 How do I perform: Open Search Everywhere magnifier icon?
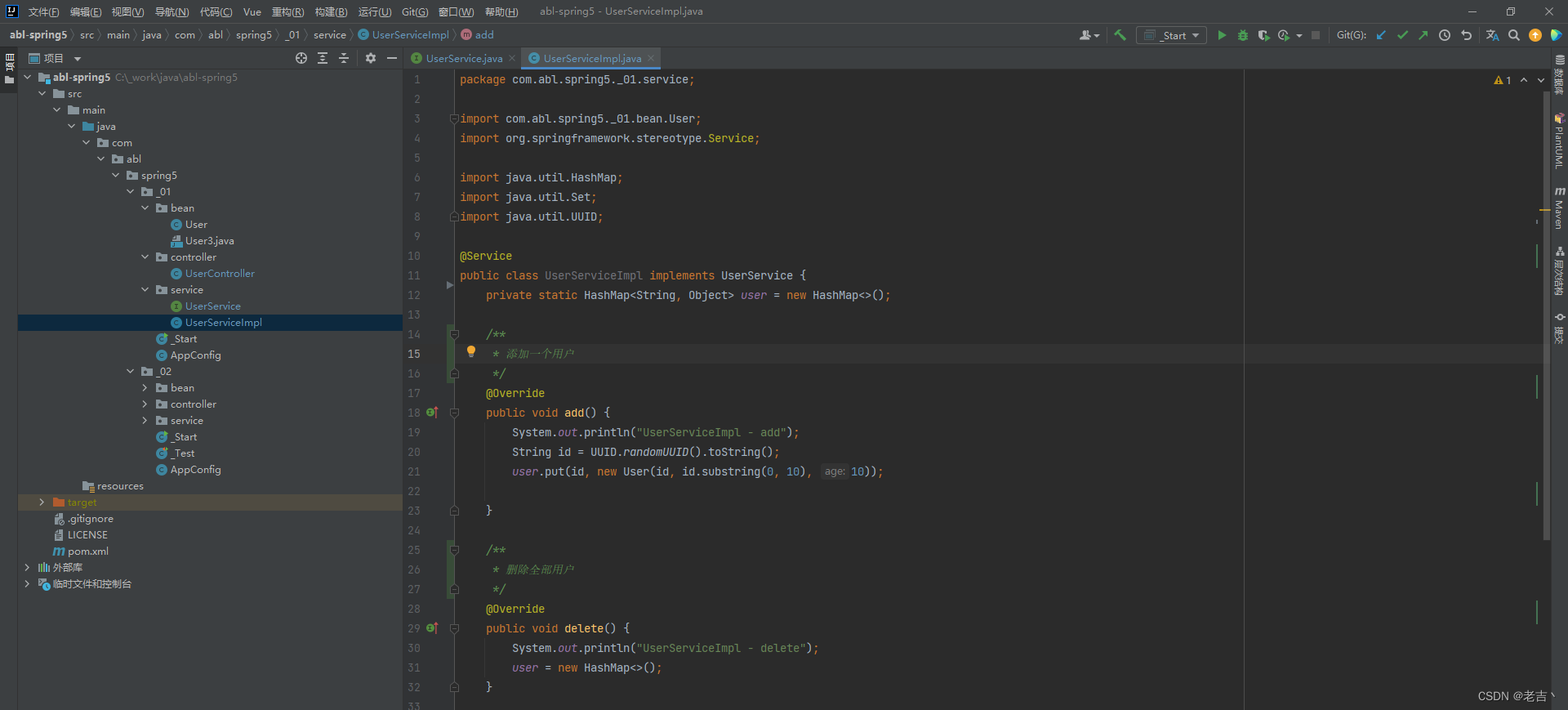tap(1514, 35)
